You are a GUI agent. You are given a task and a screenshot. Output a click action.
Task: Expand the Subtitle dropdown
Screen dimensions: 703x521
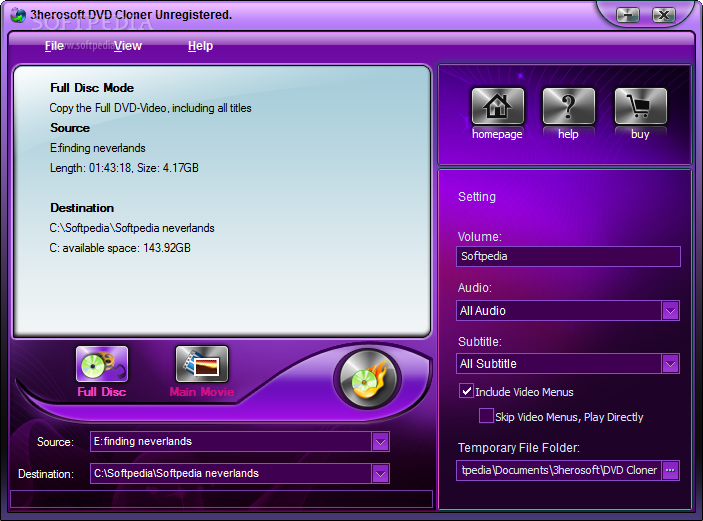670,364
